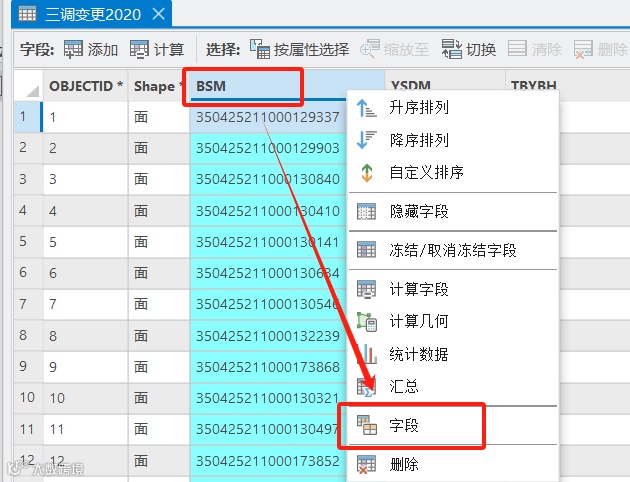Click the Shape 面 cell in row 4
630x482 pixels.
point(158,210)
